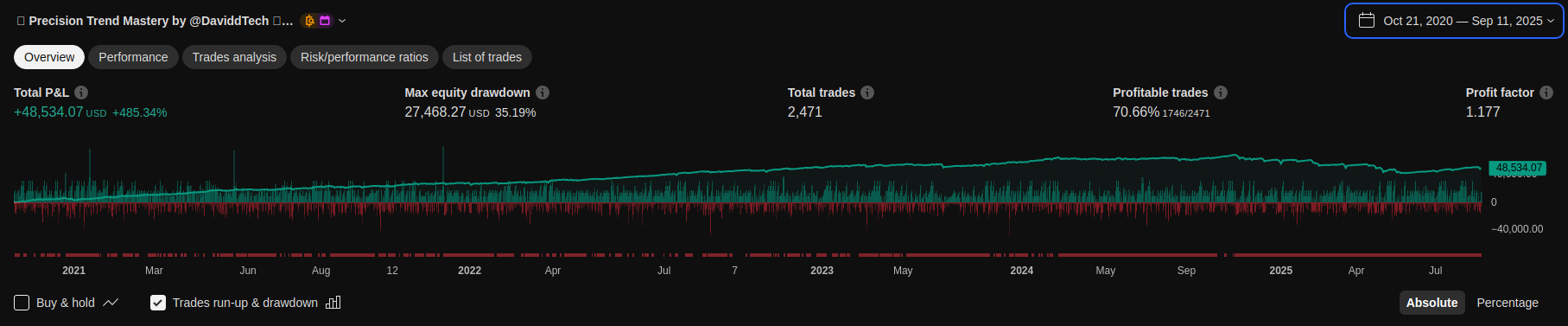Switch to the Trades analysis tab
Viewport: 1568px width, 326px height.
click(234, 57)
